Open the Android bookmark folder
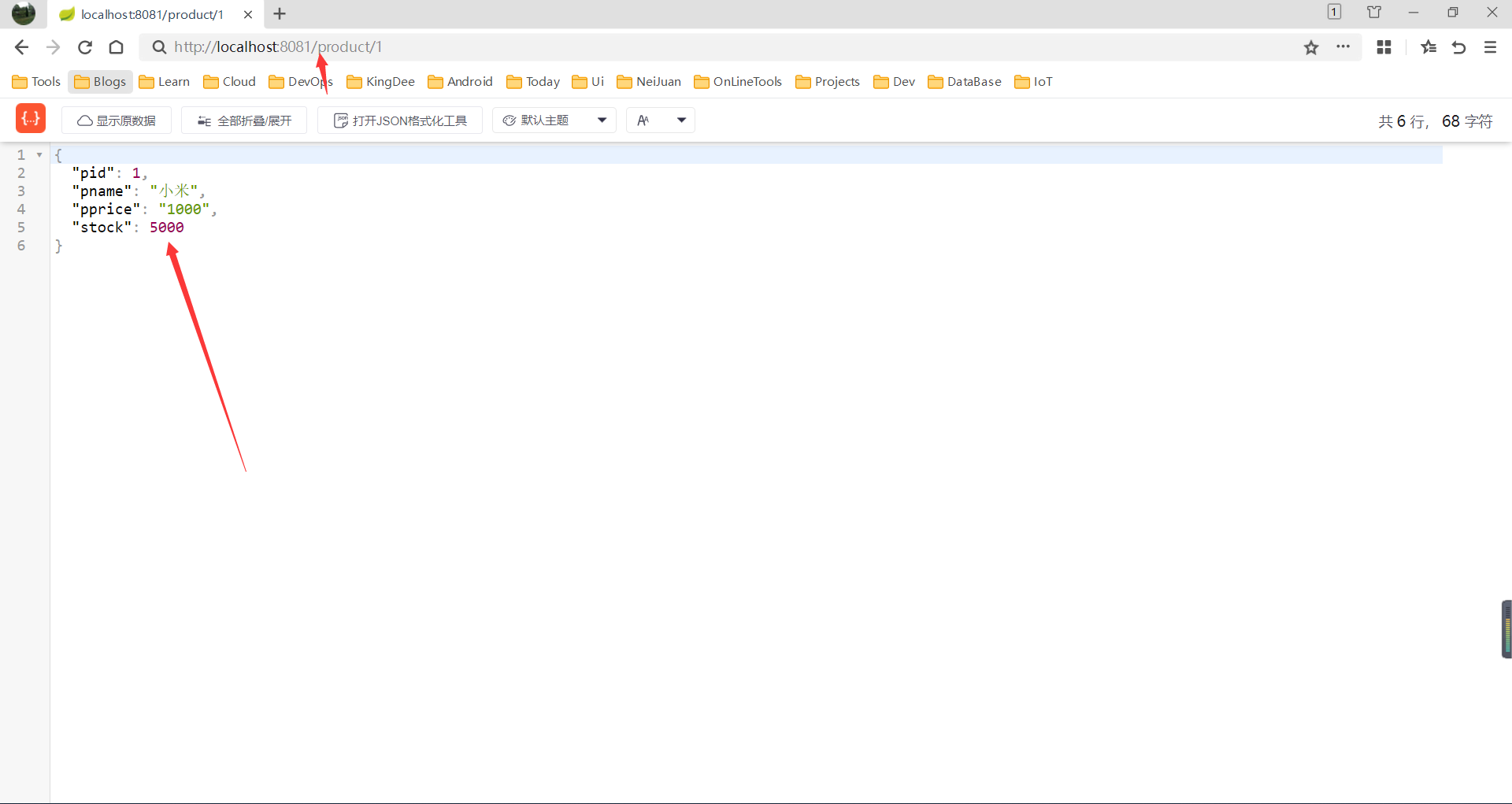 (x=460, y=82)
